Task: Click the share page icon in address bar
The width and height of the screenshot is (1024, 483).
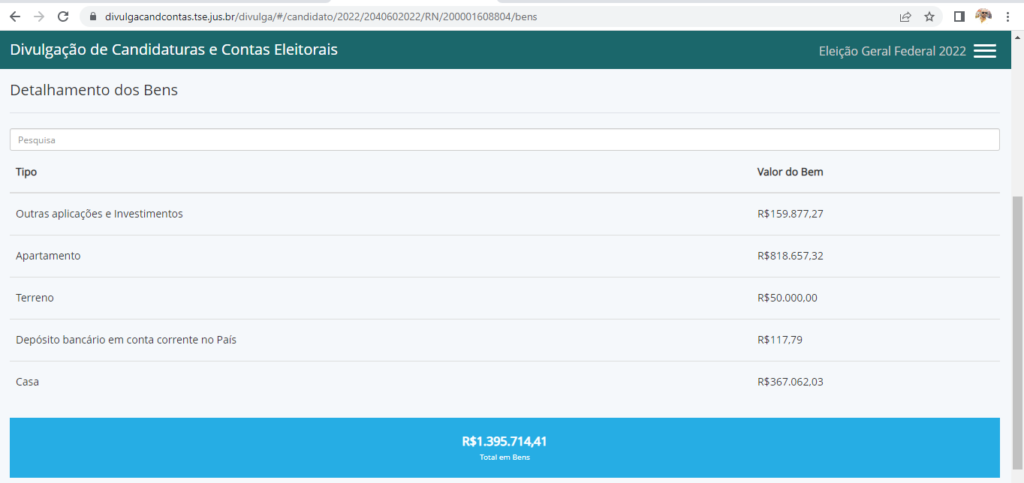Action: [905, 16]
